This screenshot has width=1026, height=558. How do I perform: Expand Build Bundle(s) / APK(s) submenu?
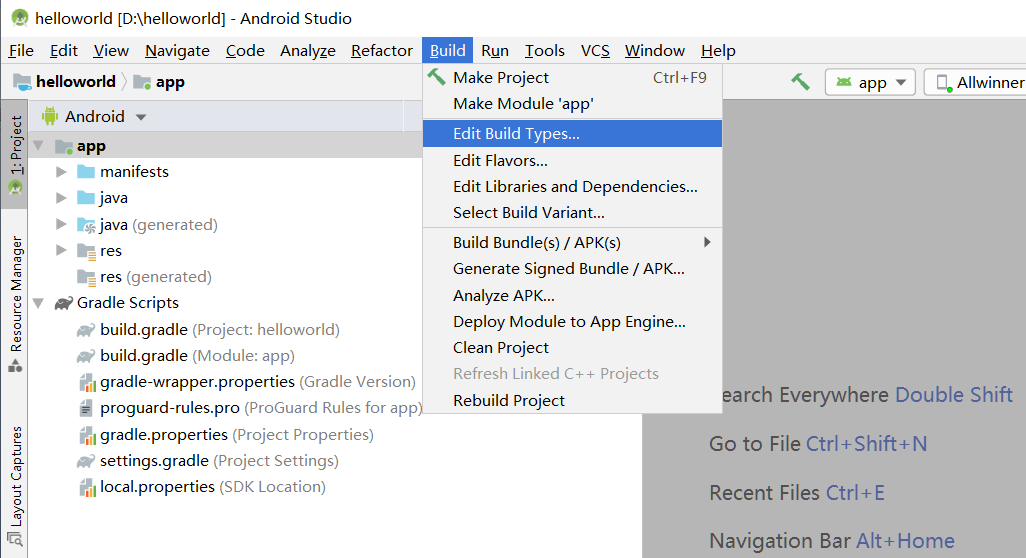click(573, 243)
